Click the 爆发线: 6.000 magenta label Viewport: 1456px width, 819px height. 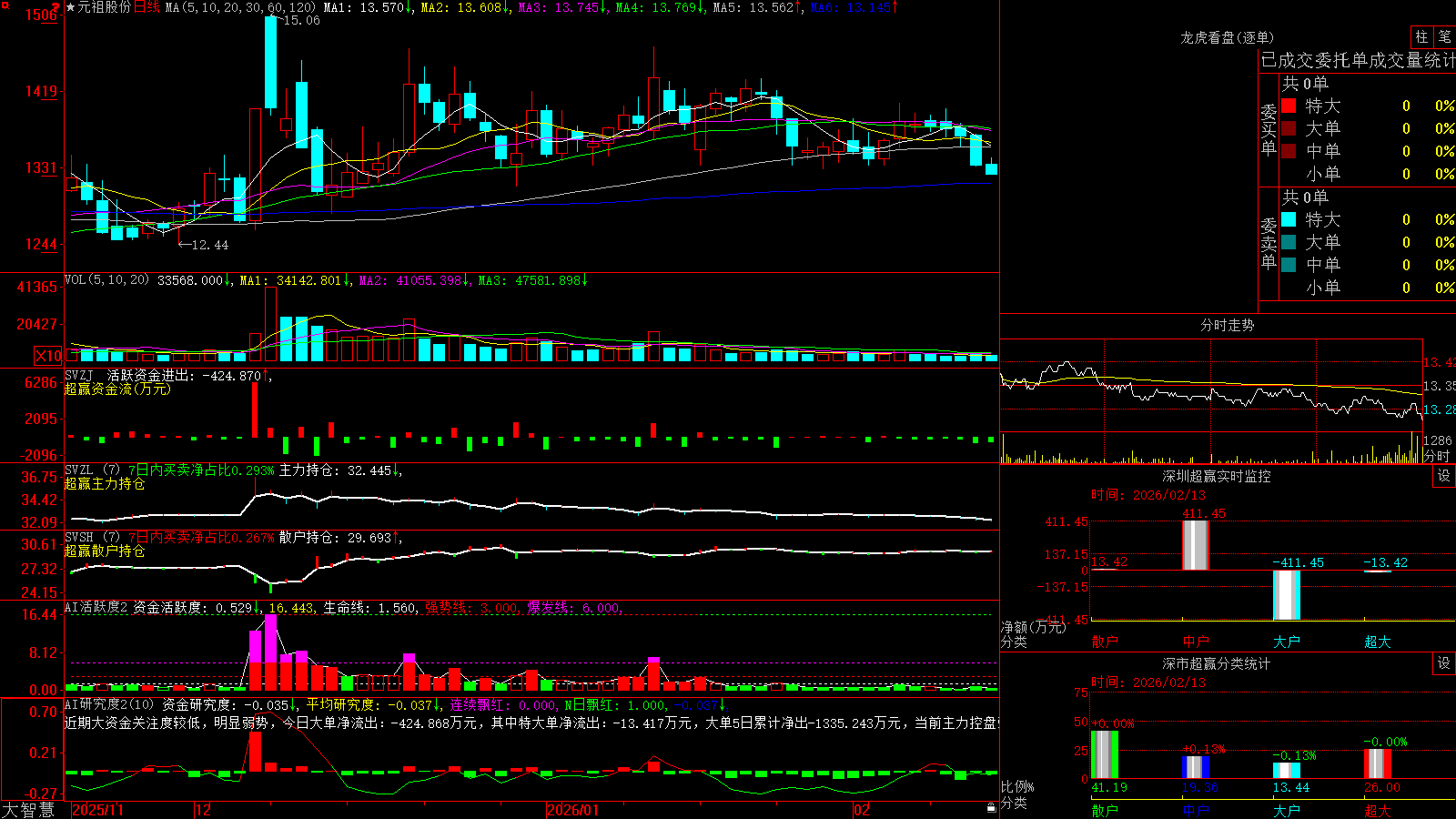573,608
